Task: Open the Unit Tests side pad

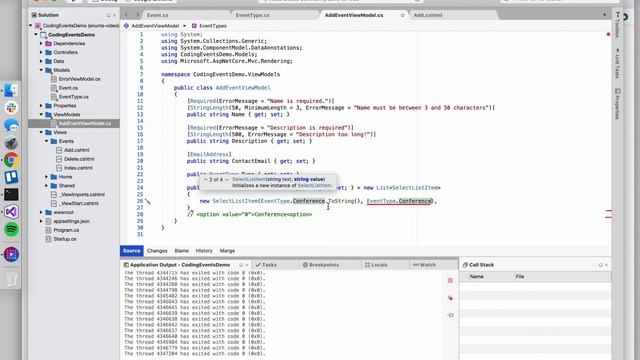Action: pos(618,63)
